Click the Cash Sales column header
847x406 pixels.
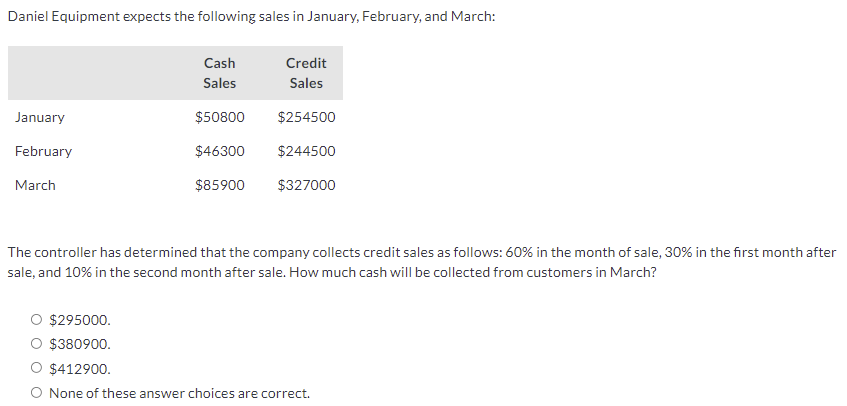click(x=219, y=73)
